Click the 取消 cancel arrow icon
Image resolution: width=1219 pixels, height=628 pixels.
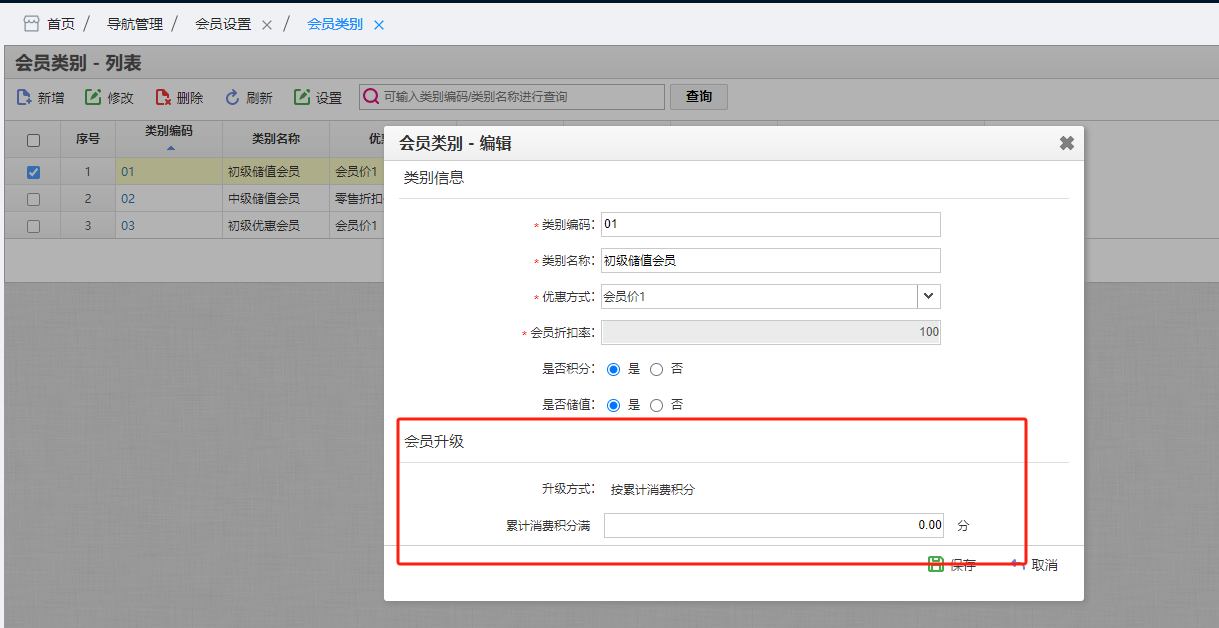click(1018, 564)
